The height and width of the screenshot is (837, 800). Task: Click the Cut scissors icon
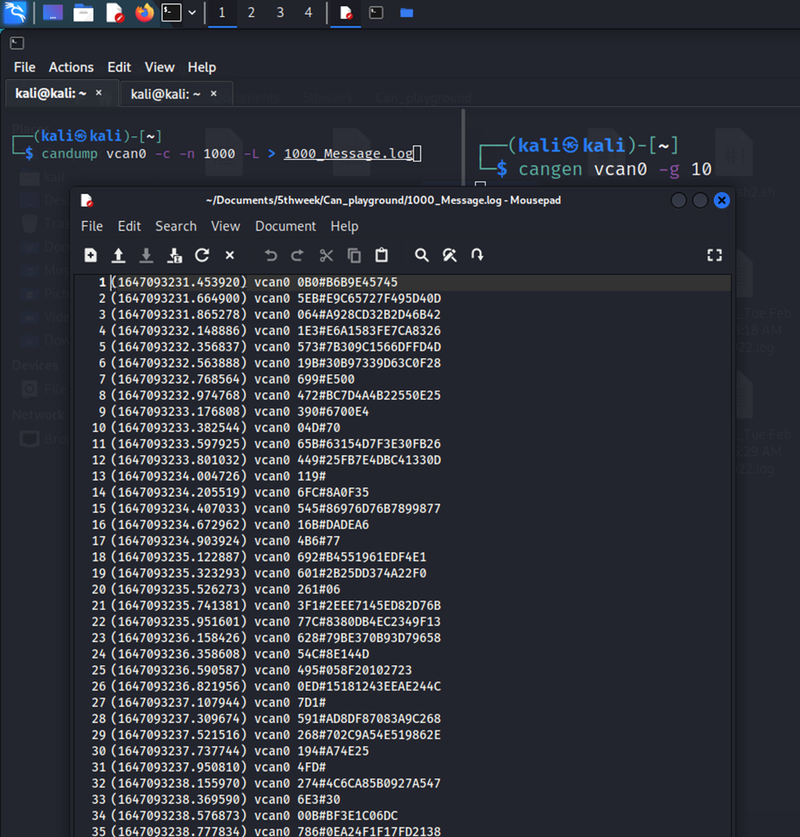pyautogui.click(x=326, y=255)
